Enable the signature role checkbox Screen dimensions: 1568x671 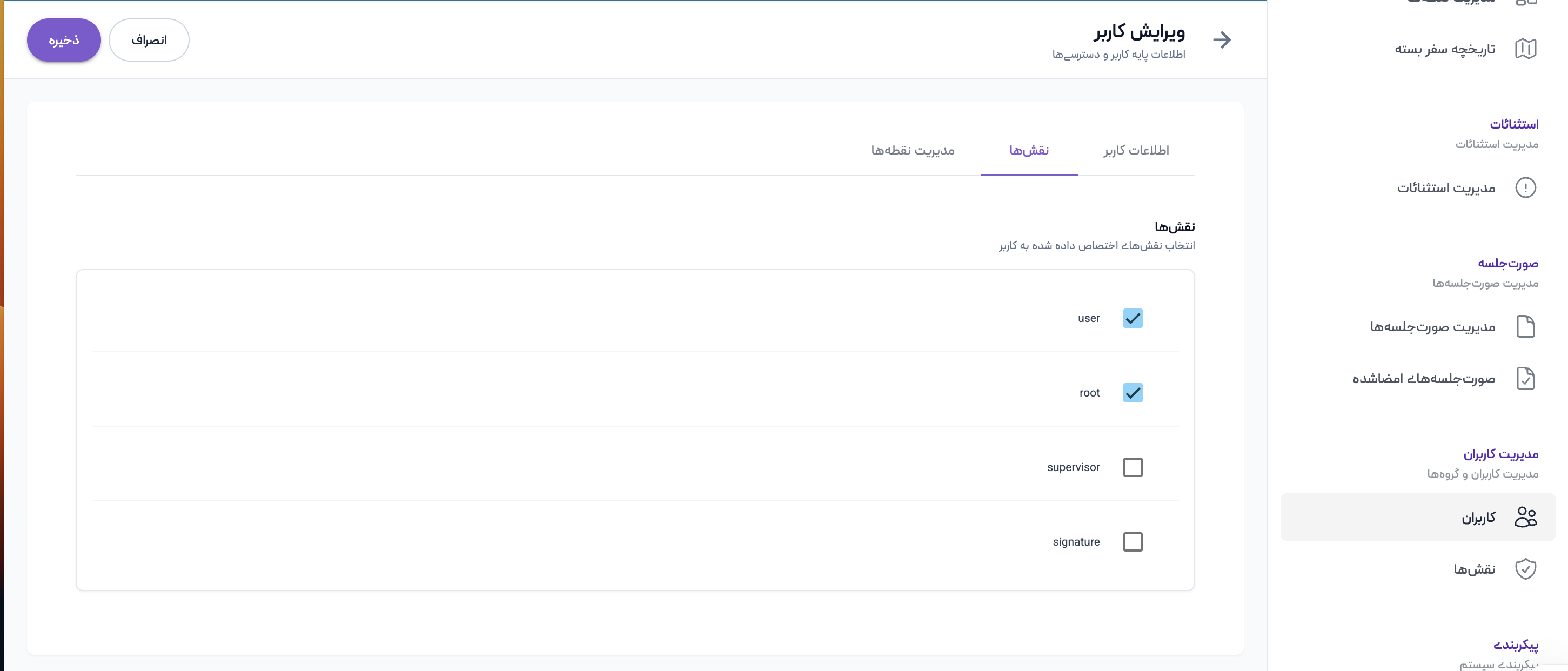pyautogui.click(x=1133, y=541)
